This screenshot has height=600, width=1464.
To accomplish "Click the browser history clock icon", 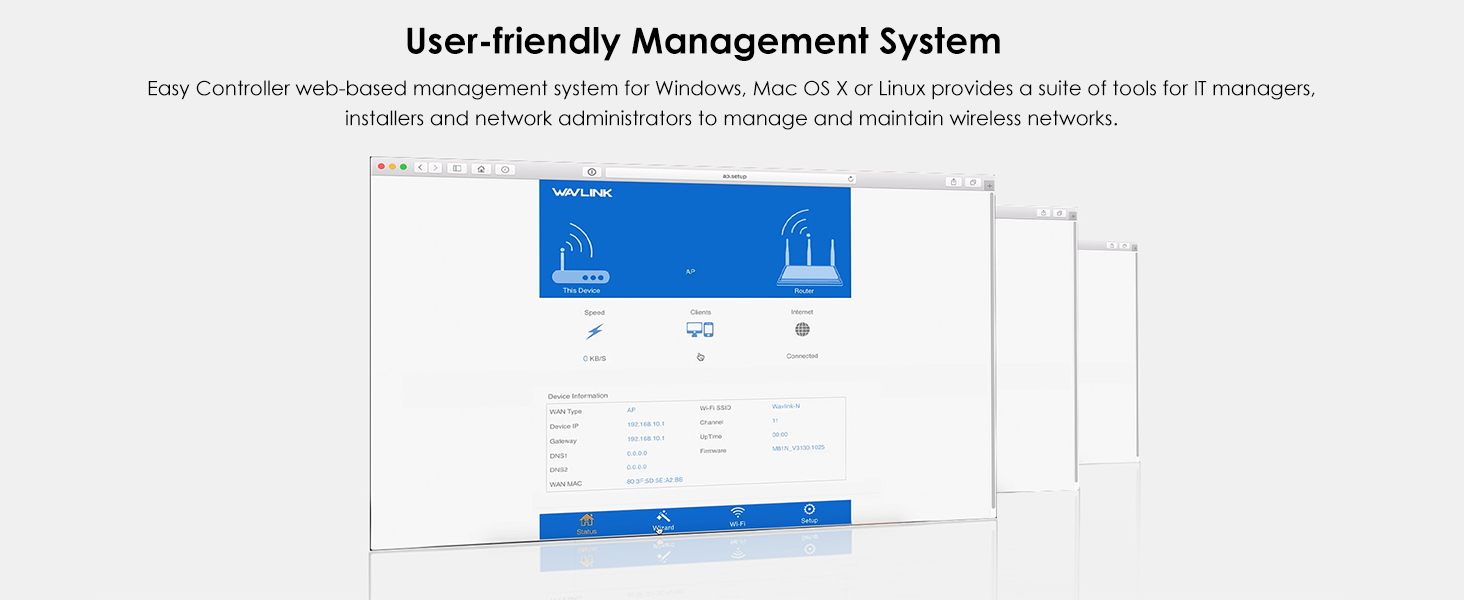I will pyautogui.click(x=505, y=170).
